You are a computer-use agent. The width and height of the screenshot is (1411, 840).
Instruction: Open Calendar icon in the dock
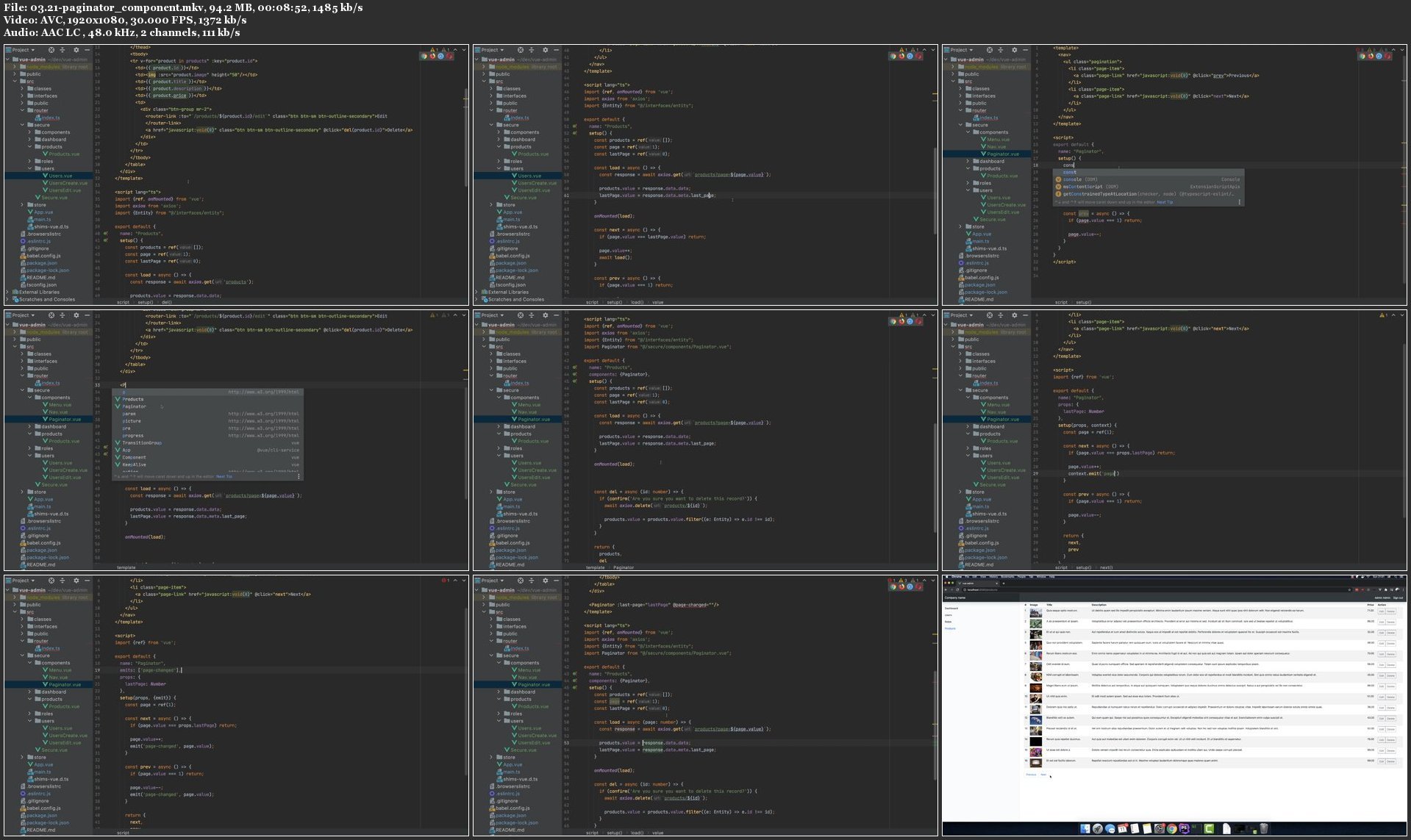[1123, 828]
